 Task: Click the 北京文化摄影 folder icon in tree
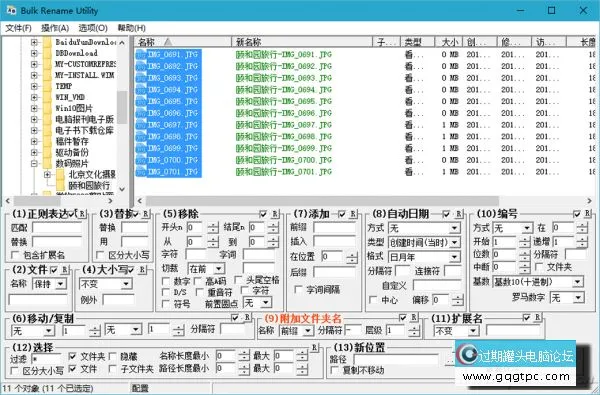point(60,175)
